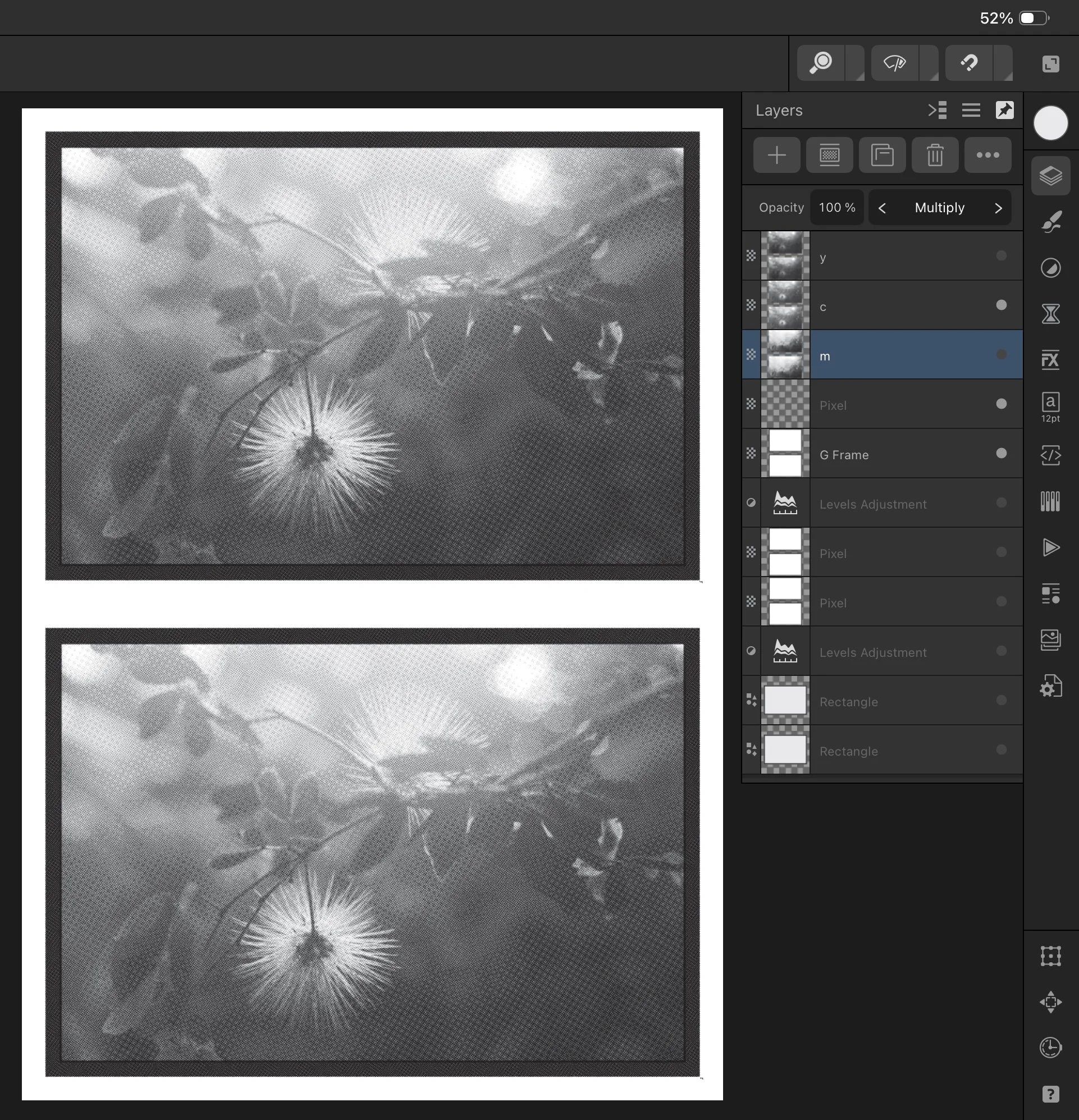Toggle visibility of G Frame layer
This screenshot has height=1120, width=1079.
click(x=1002, y=453)
